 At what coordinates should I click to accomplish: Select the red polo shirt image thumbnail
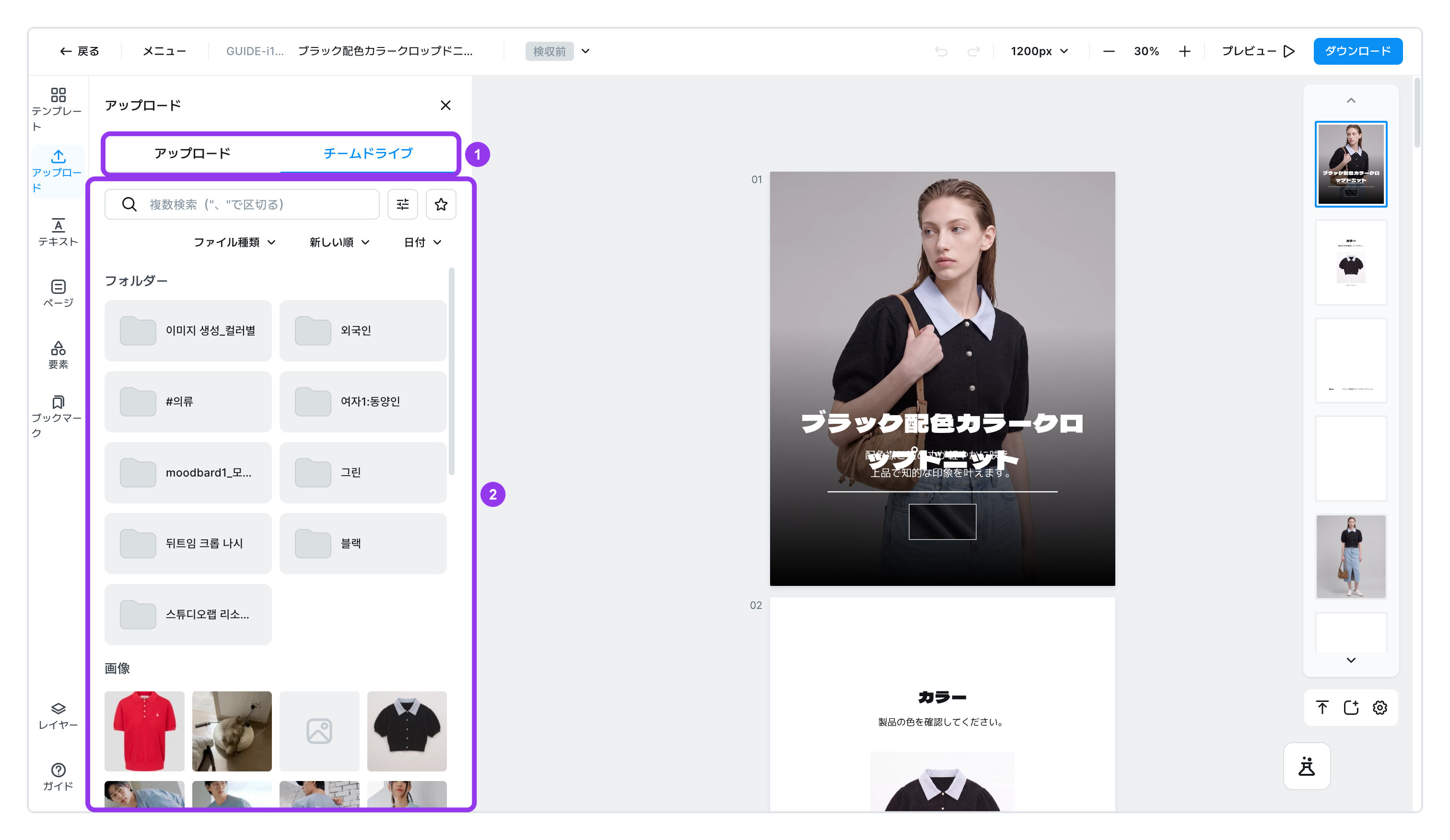pos(144,731)
